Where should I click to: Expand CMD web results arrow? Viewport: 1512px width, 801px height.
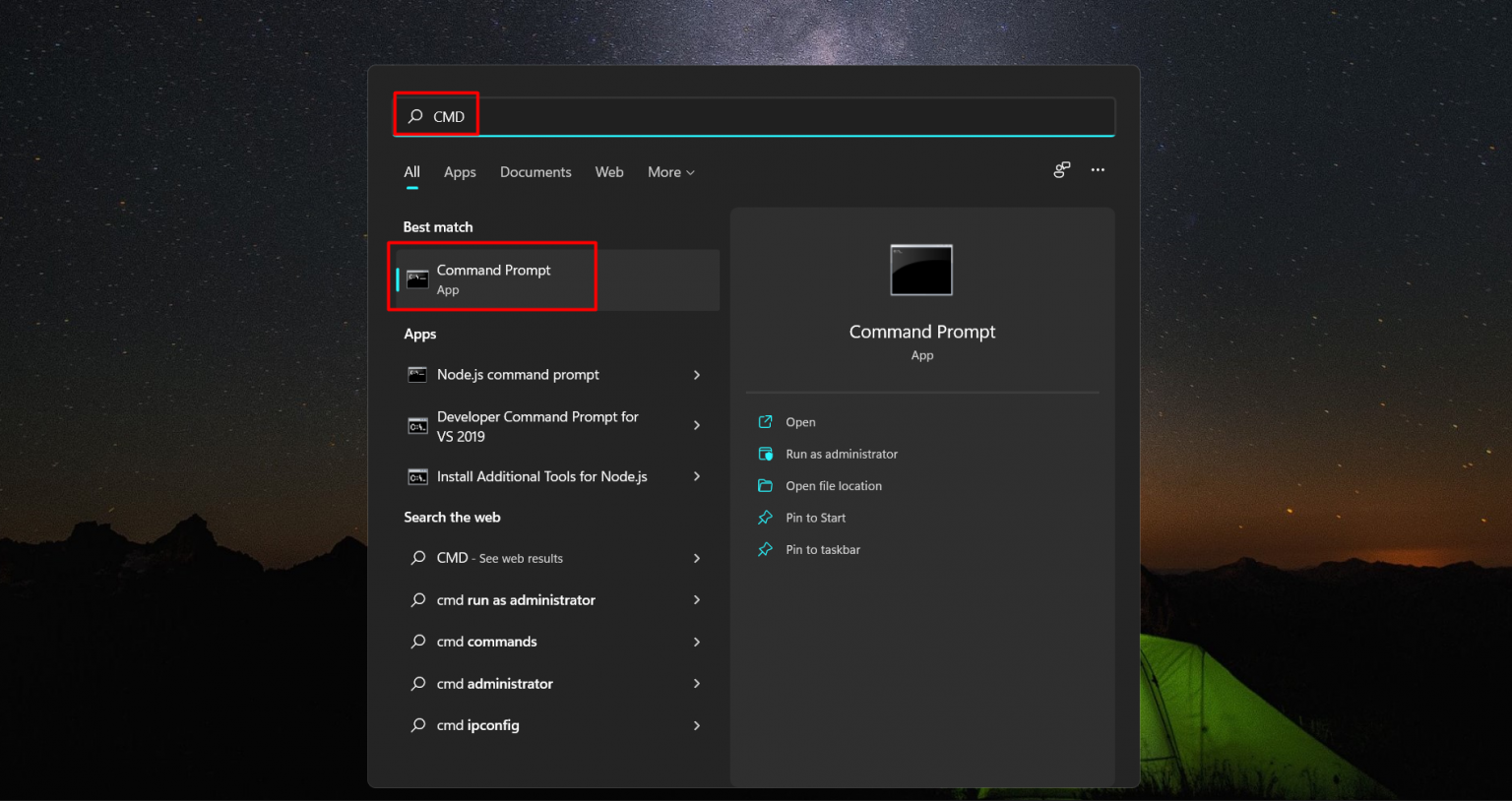point(697,558)
